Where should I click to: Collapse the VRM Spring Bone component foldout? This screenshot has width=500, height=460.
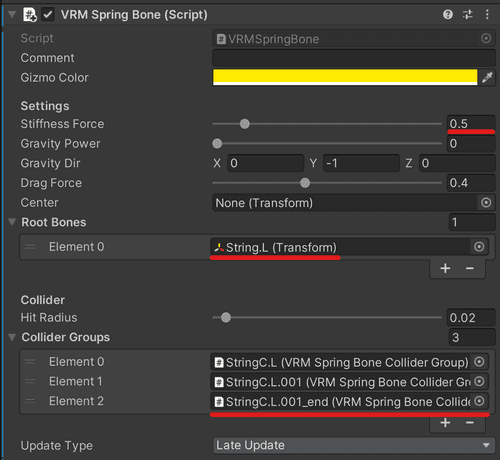pyautogui.click(x=12, y=14)
